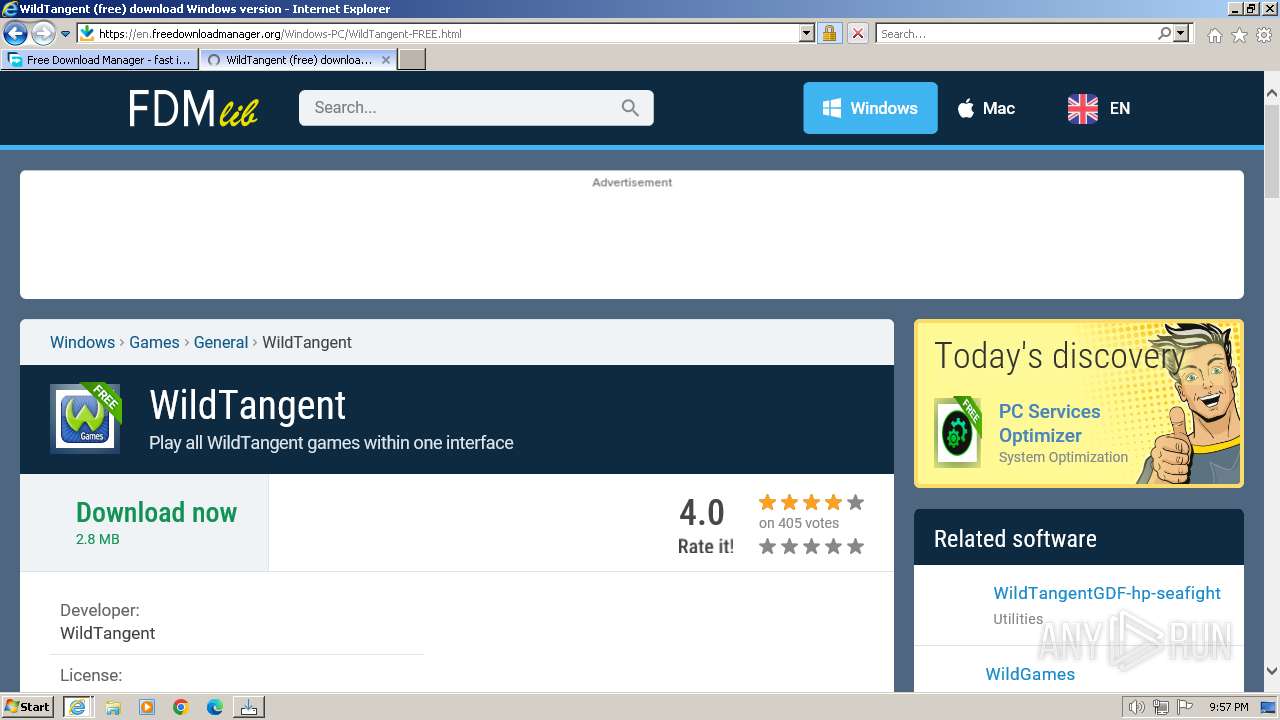This screenshot has width=1280, height=720.
Task: Open the recent pages dropdown arrow
Action: click(x=66, y=34)
